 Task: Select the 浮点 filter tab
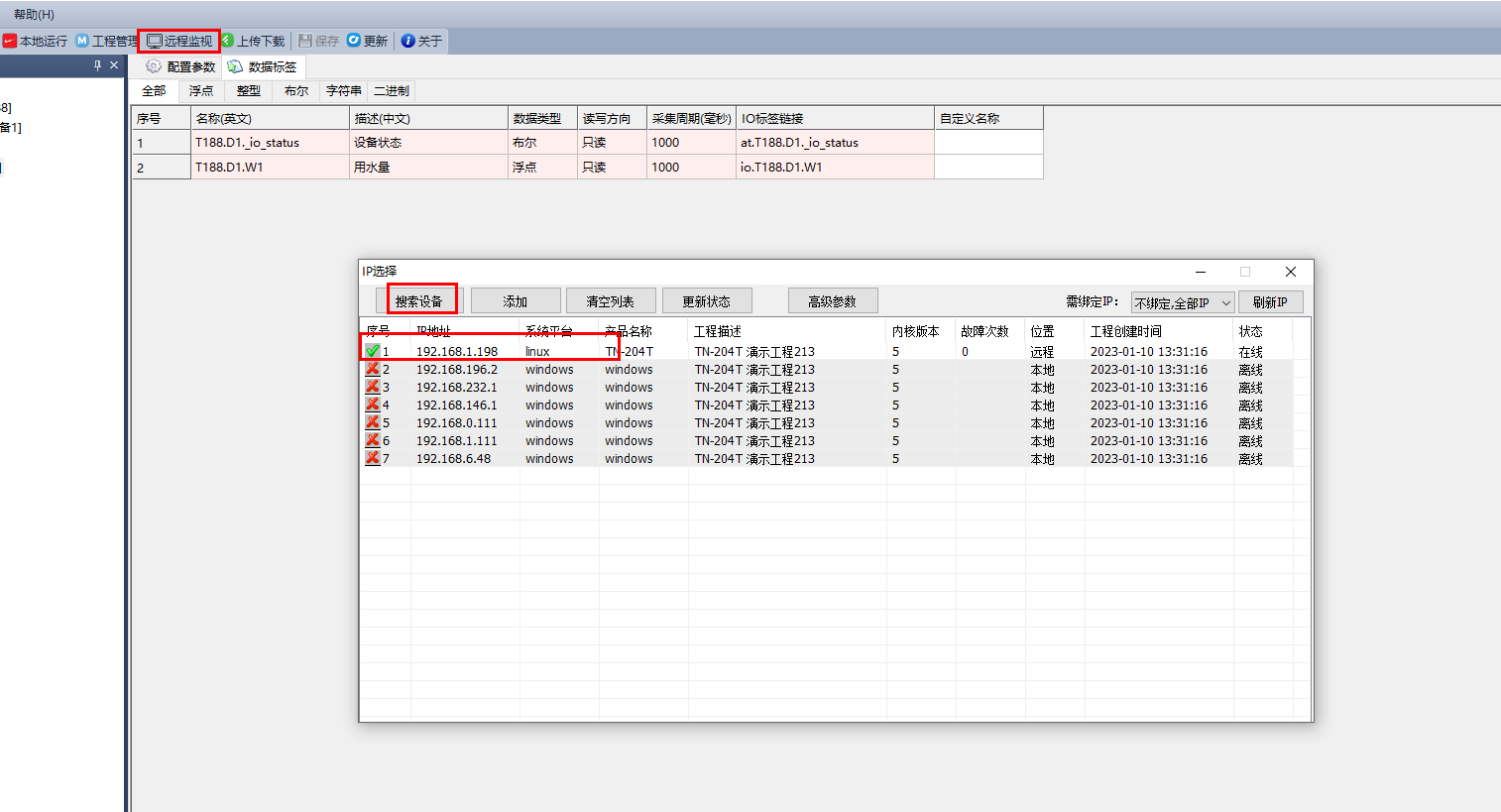(x=201, y=91)
